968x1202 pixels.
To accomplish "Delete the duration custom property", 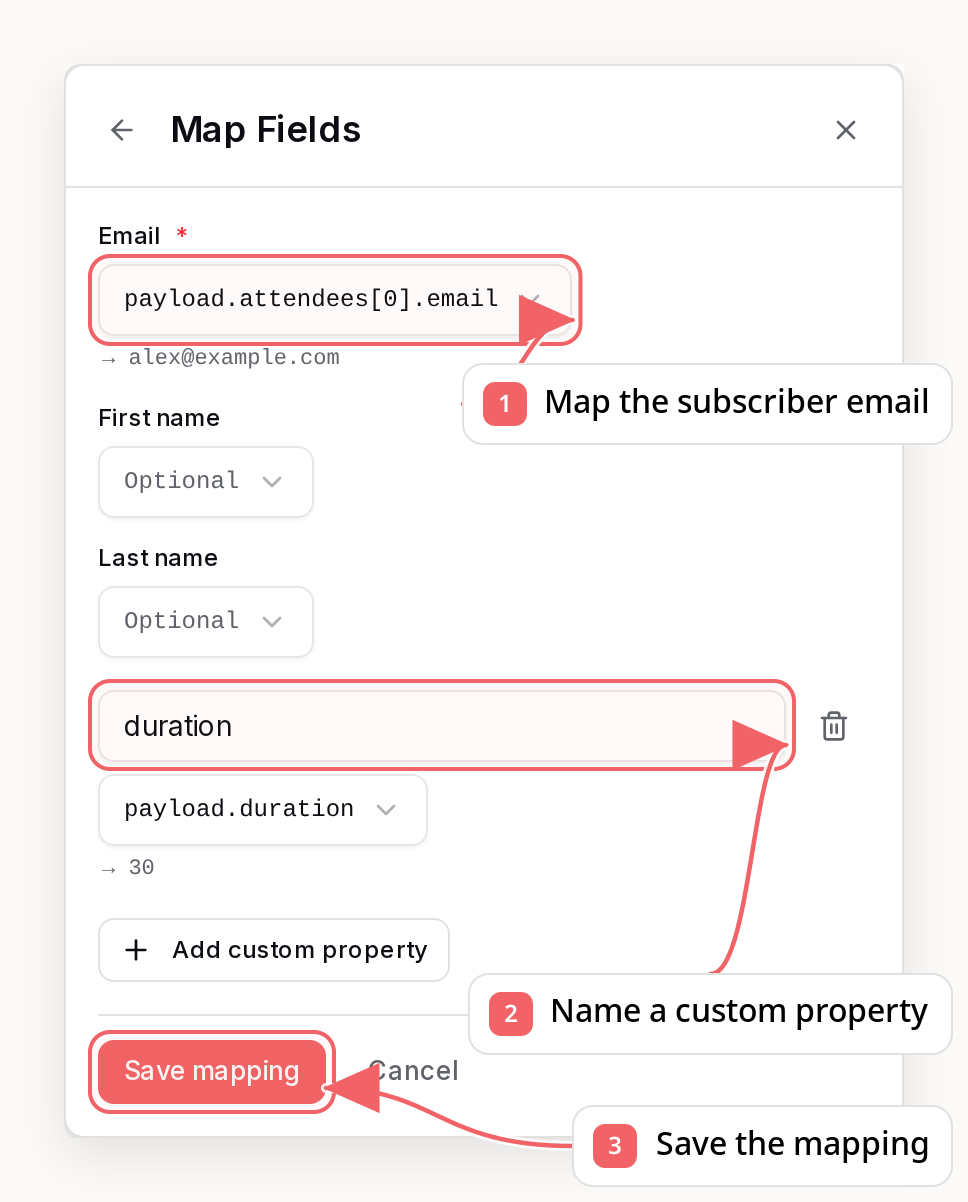I will click(x=834, y=726).
